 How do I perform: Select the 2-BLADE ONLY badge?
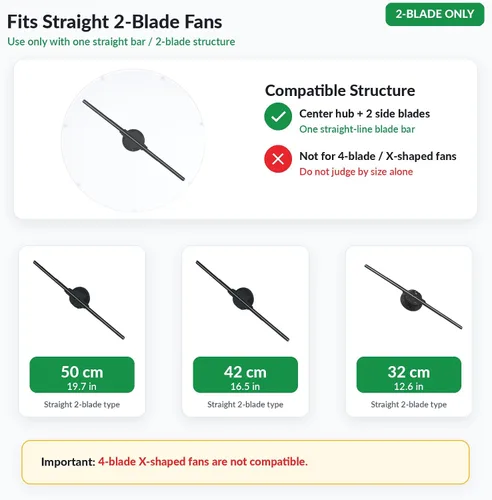pyautogui.click(x=435, y=14)
